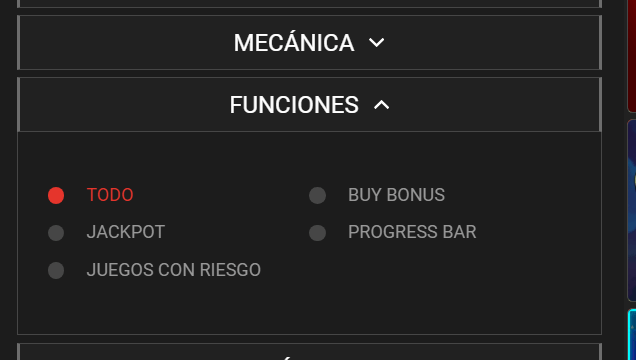
Task: Open the collapsed section below the FUNCIONES panel
Action: 309,352
